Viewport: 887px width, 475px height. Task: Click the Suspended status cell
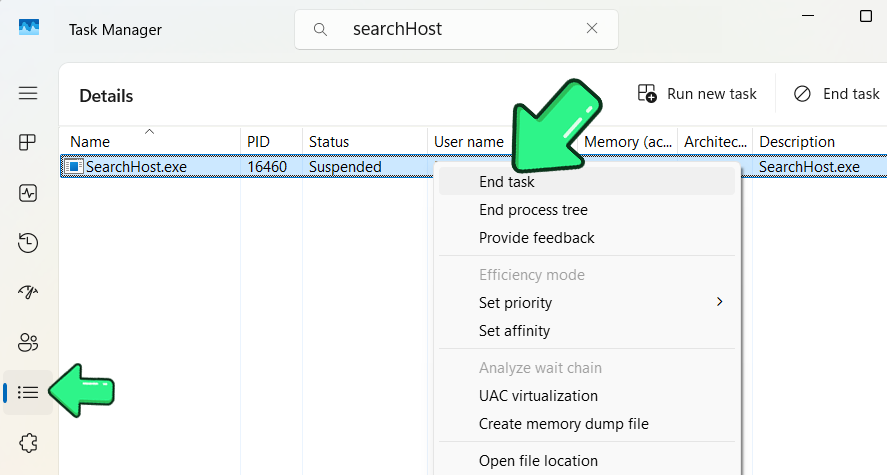pyautogui.click(x=345, y=167)
